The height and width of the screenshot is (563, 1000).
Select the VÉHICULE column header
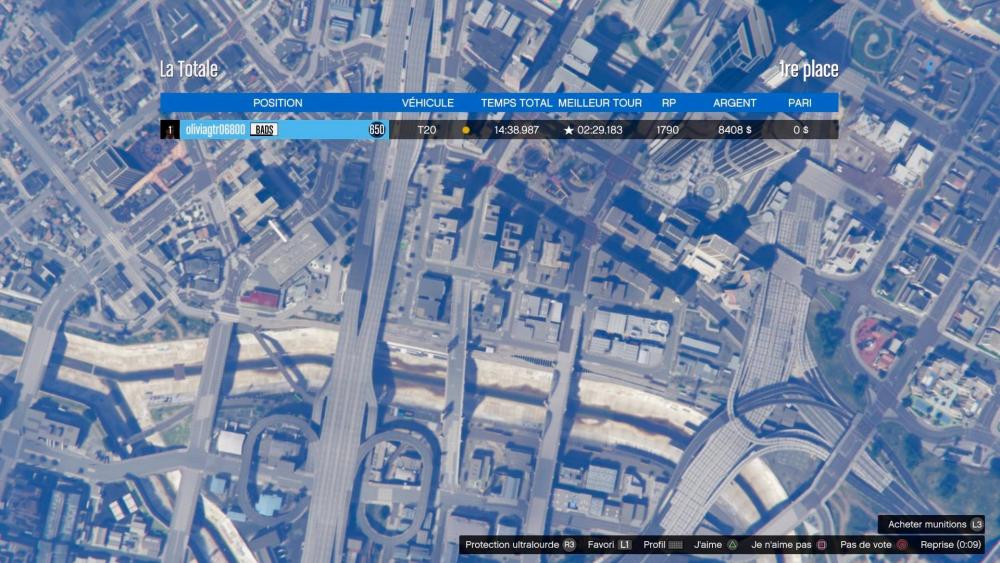pyautogui.click(x=427, y=103)
